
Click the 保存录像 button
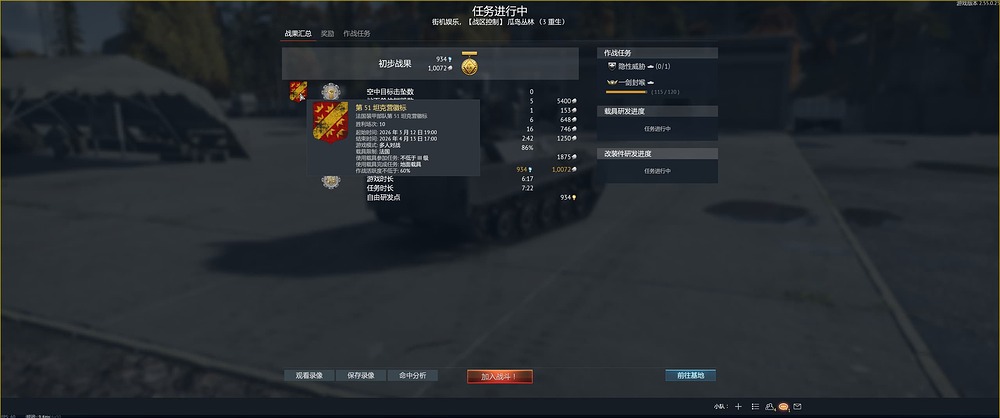360,375
